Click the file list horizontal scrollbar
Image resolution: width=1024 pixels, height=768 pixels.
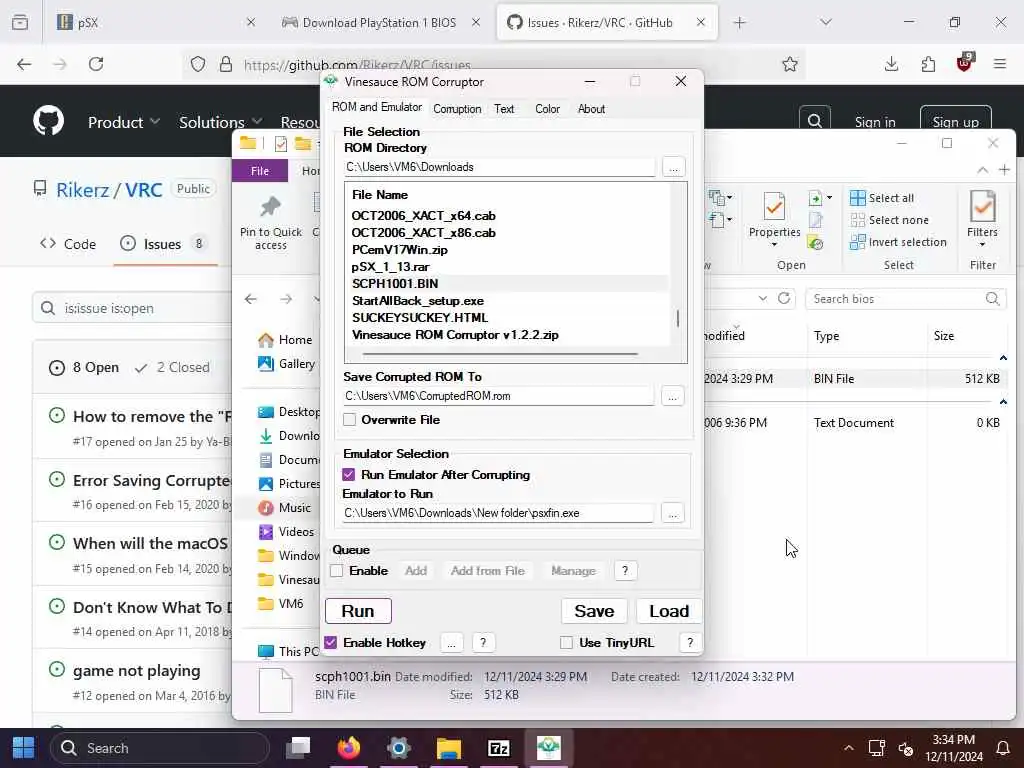point(500,354)
